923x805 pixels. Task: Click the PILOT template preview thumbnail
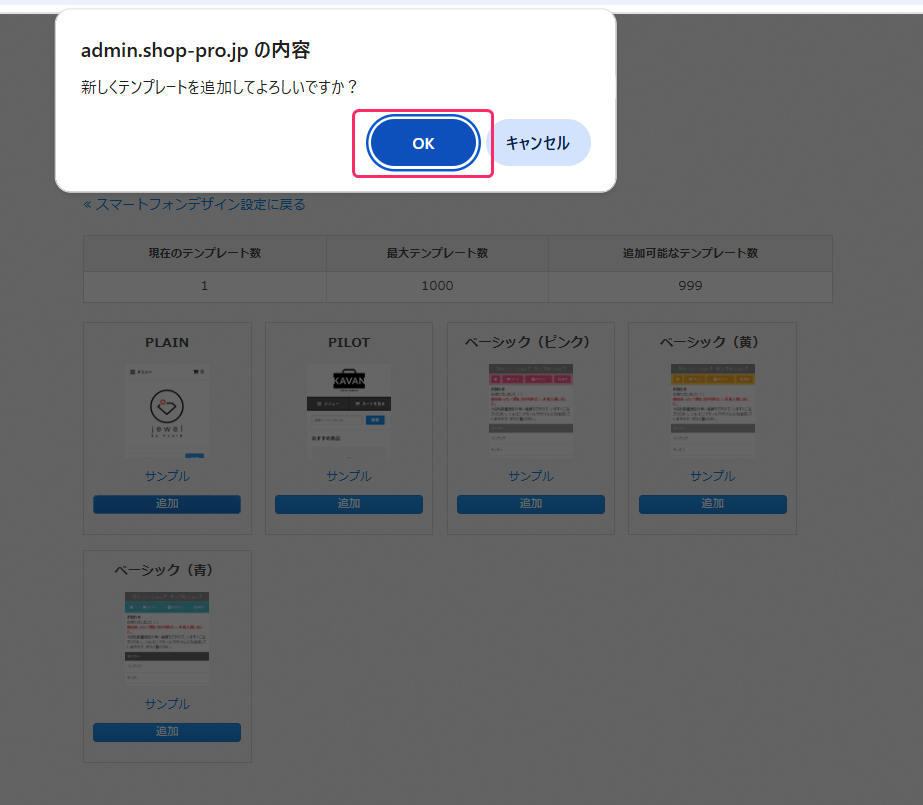tap(349, 411)
